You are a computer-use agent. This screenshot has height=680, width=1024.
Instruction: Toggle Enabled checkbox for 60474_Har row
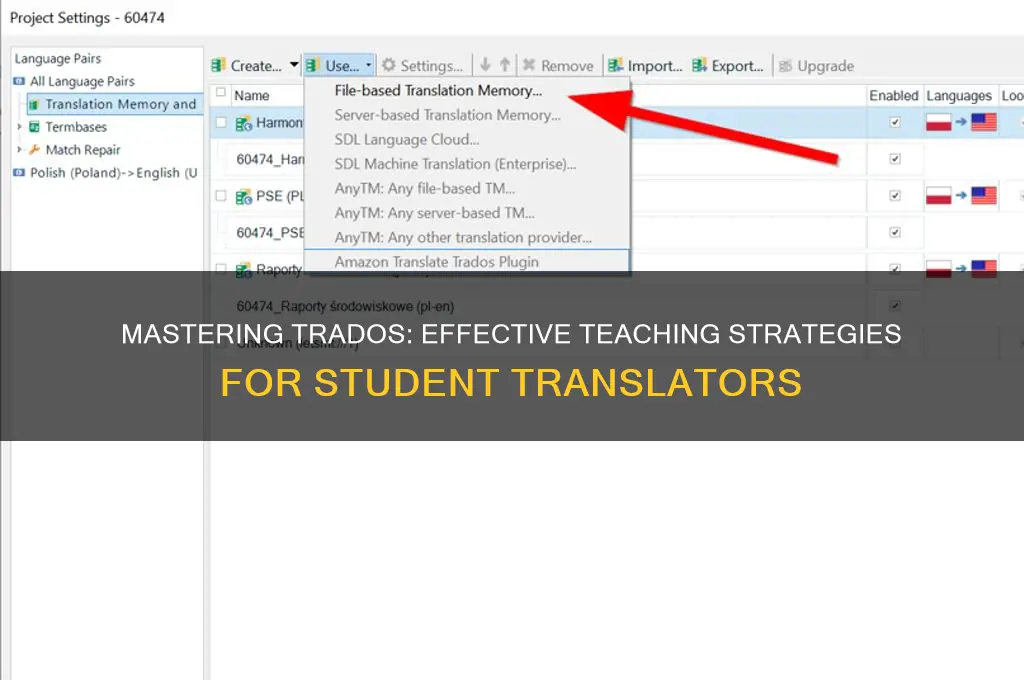tap(895, 159)
